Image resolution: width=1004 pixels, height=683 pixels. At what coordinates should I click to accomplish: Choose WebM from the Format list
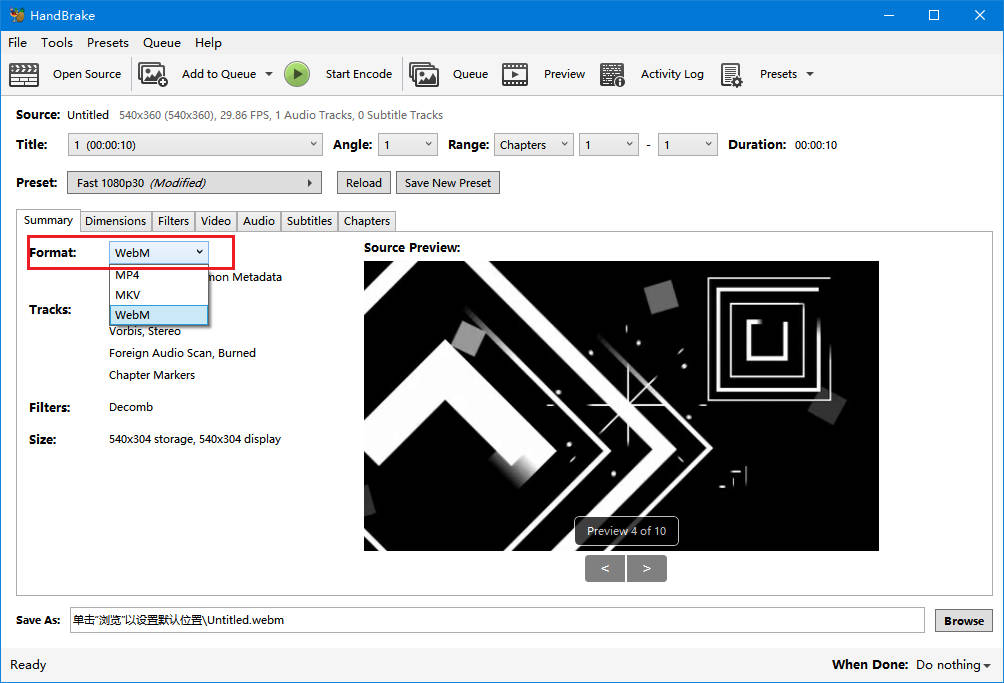pos(159,315)
